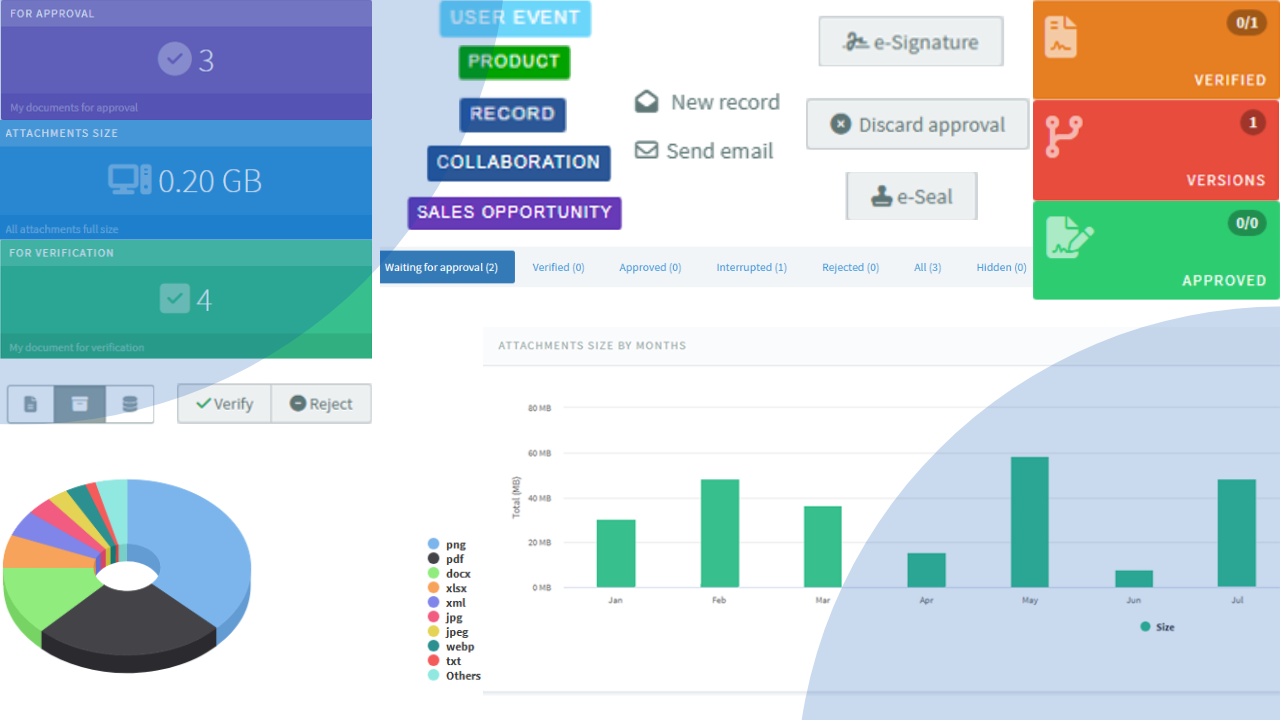Click the Jul bar in the chart
The image size is (1280, 720).
point(1237,533)
